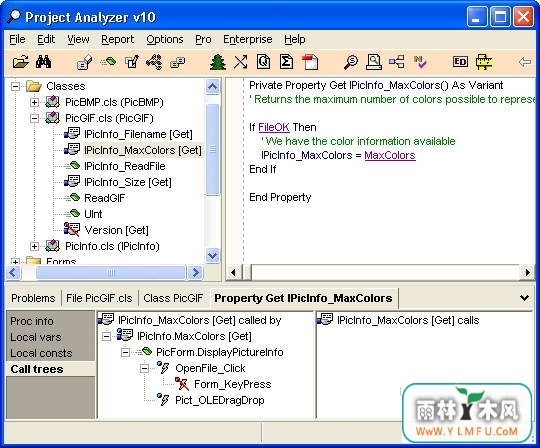Viewport: 540px width, 448px height.
Task: Click the sigma summary report icon
Action: point(286,62)
